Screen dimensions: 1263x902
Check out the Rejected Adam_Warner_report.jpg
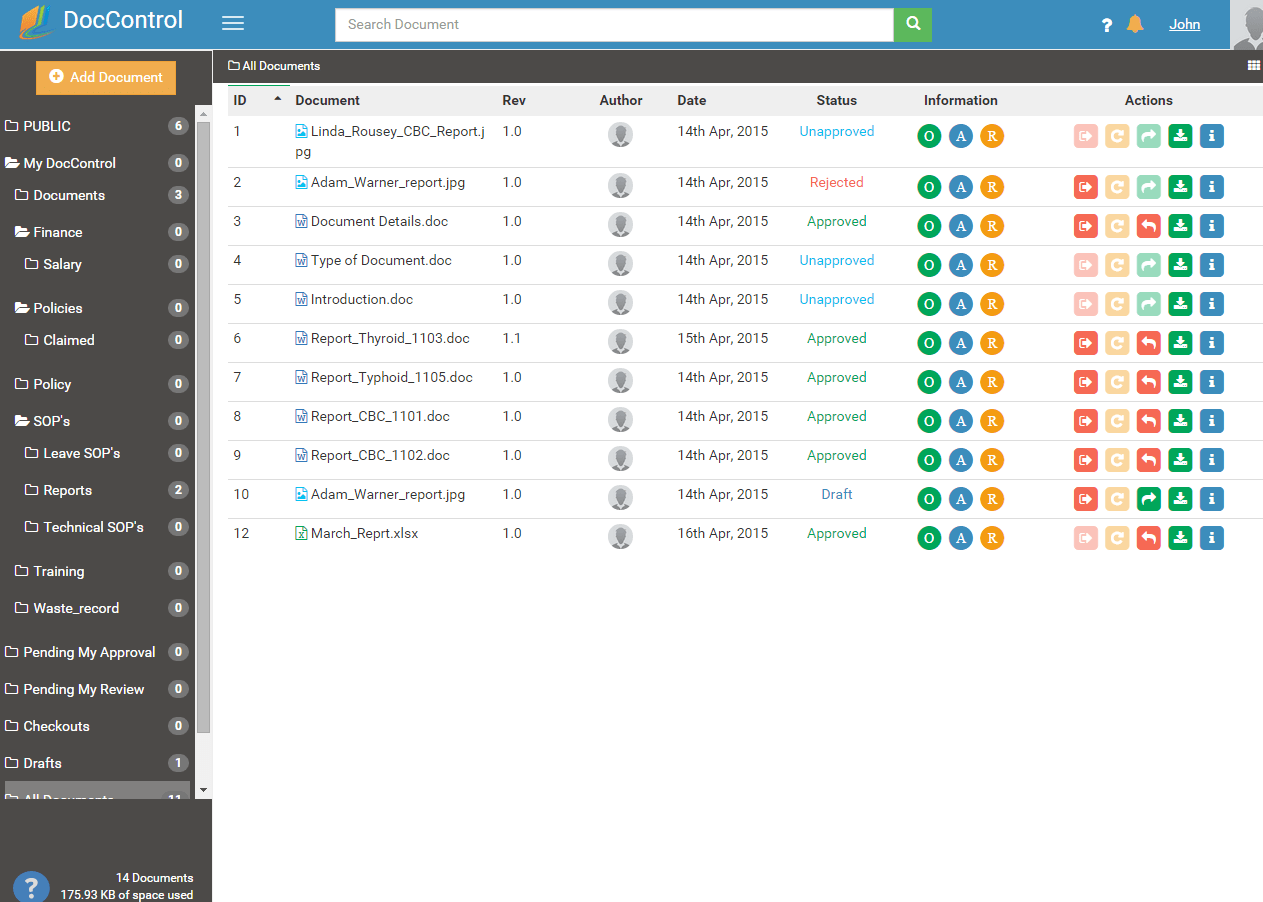[x=1085, y=187]
